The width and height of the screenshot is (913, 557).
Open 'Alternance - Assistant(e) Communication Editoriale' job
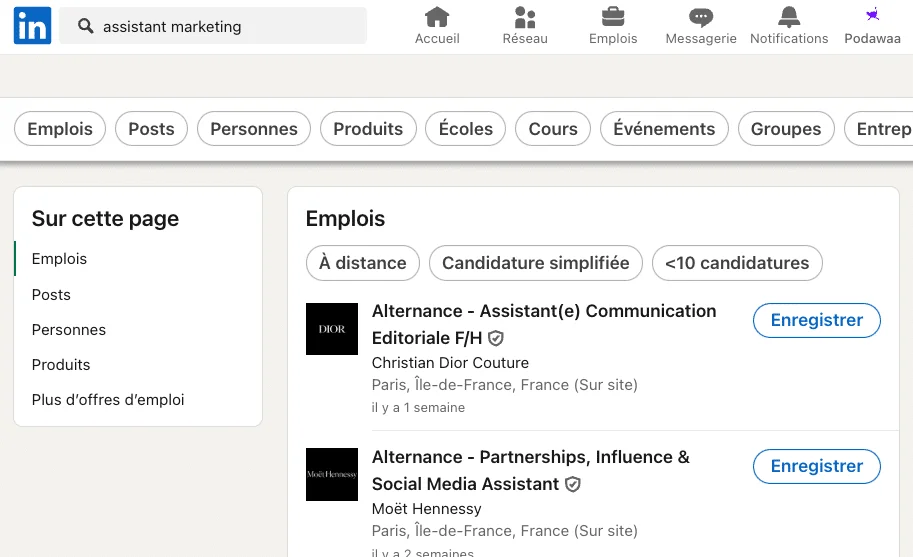tap(544, 324)
